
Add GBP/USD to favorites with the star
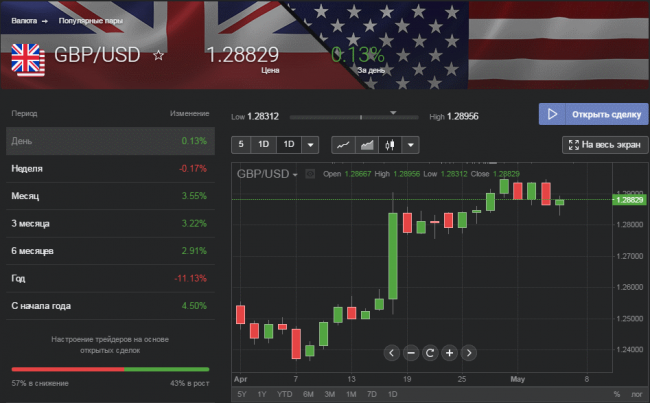[158, 56]
